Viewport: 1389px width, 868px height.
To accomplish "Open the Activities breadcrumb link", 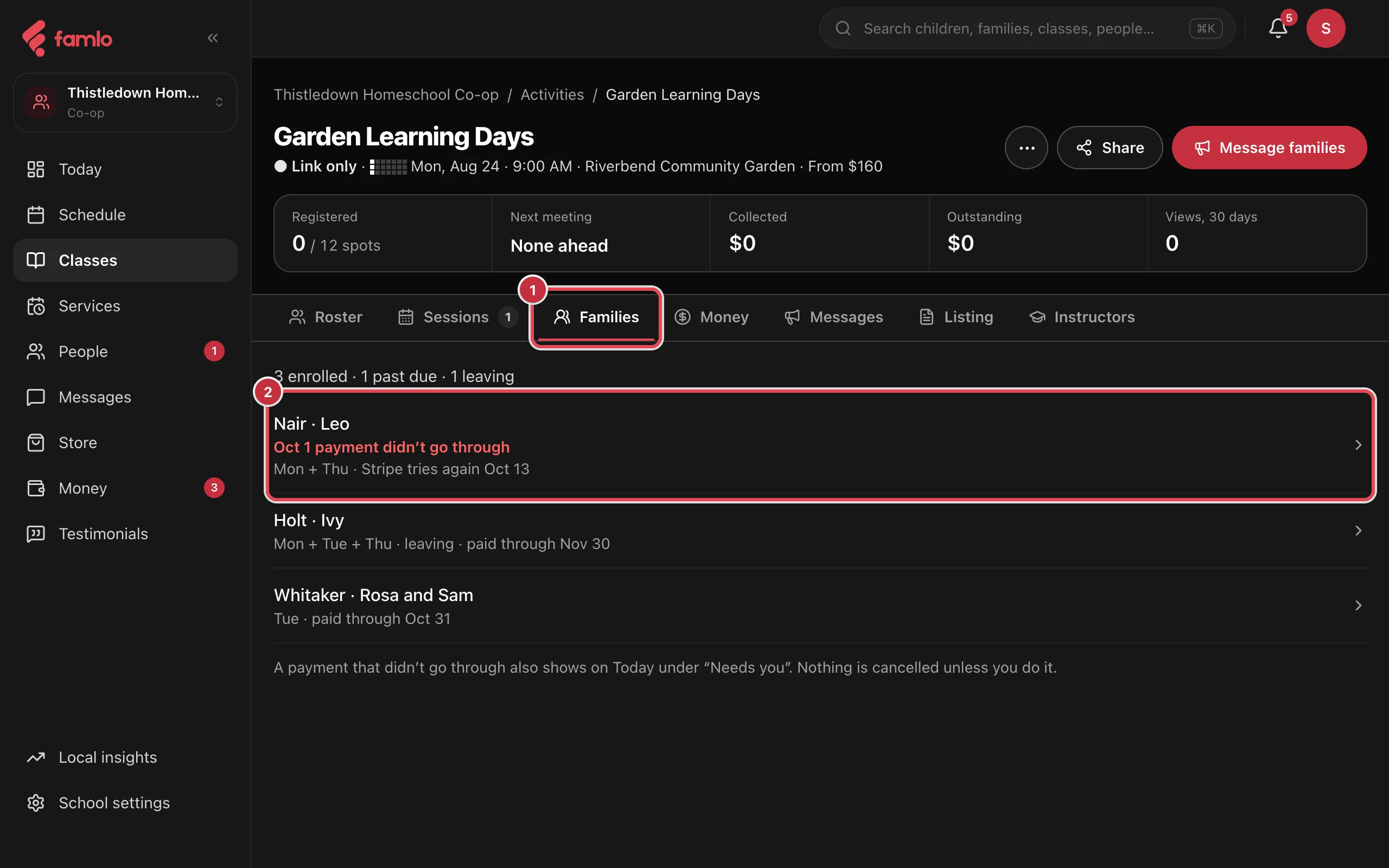I will click(552, 95).
